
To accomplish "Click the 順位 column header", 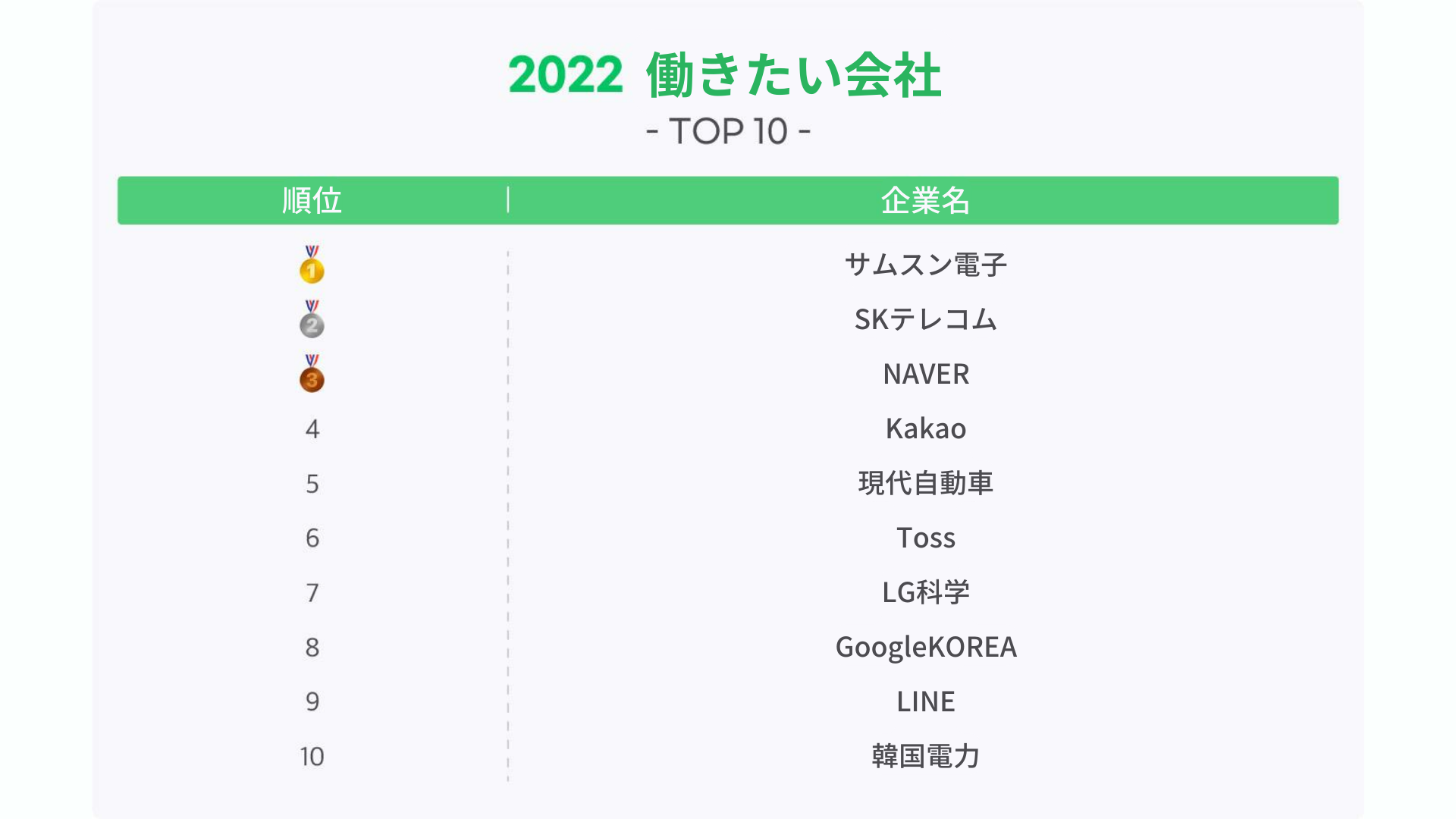I will tap(312, 200).
